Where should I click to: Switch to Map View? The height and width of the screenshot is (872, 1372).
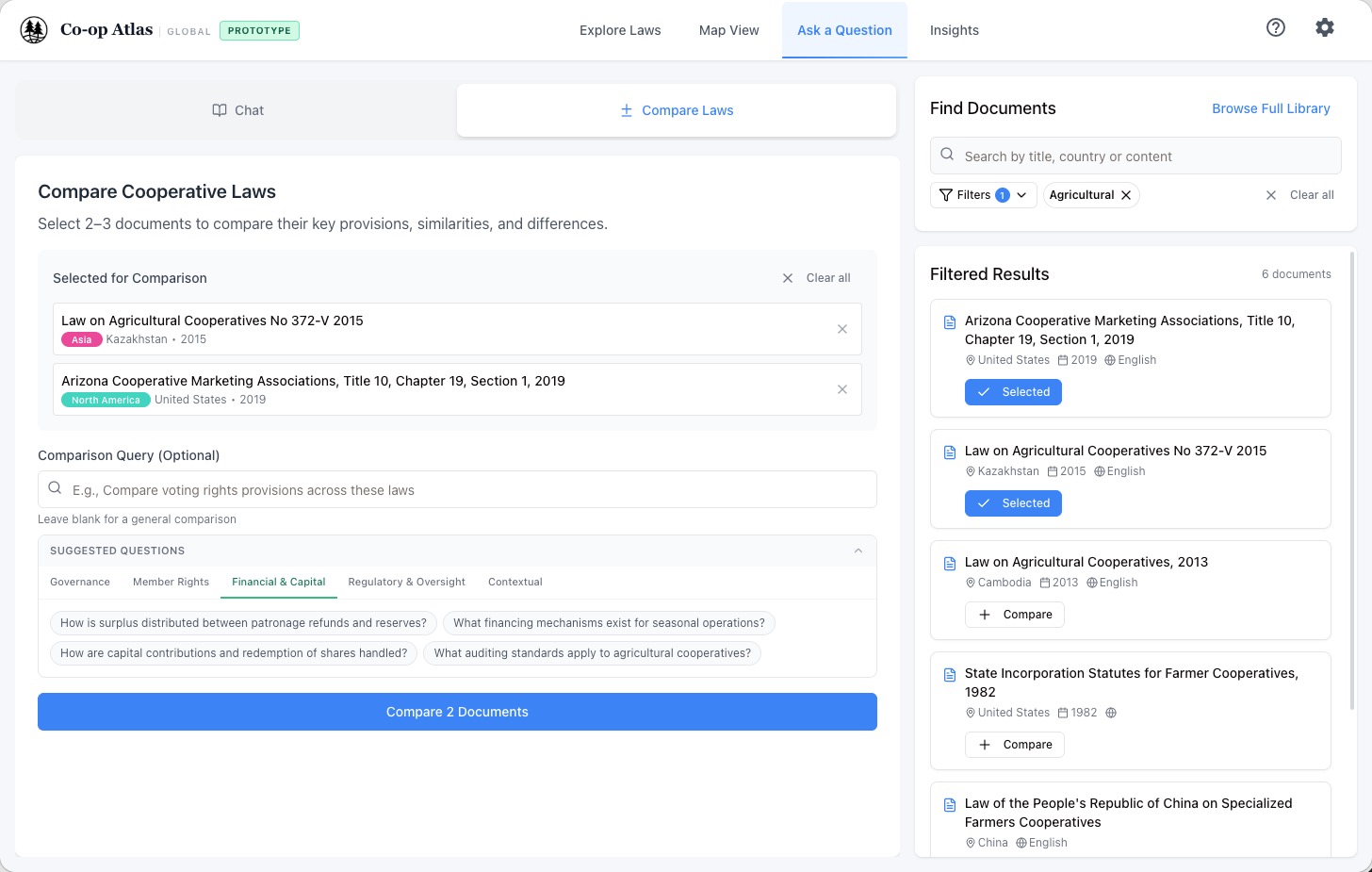click(x=728, y=29)
